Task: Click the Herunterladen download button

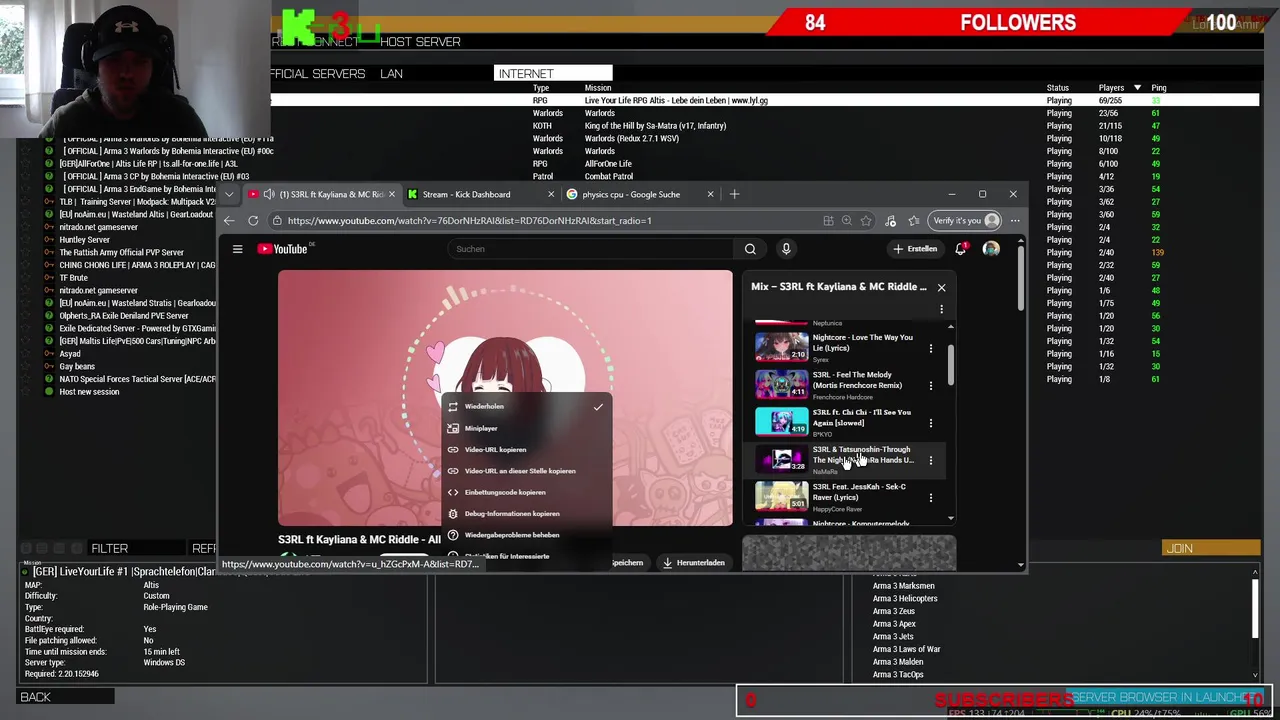Action: pyautogui.click(x=694, y=563)
